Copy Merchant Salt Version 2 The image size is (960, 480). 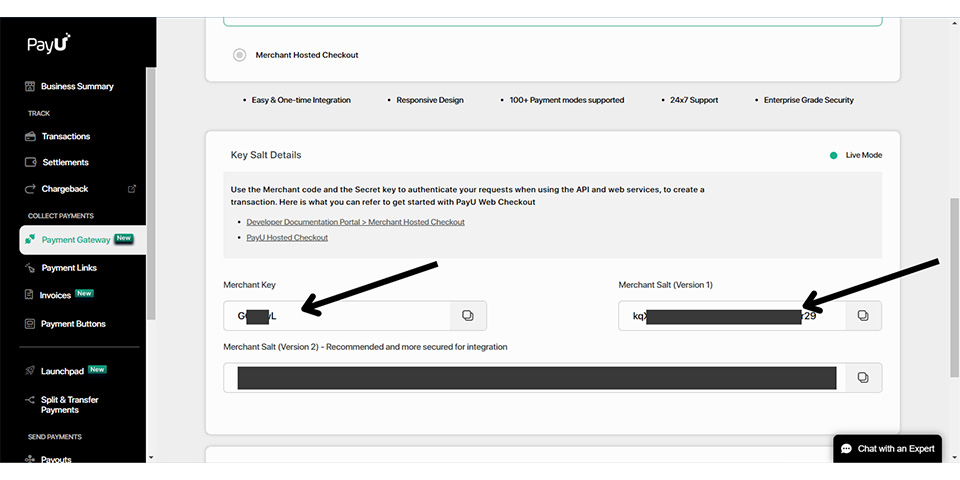(863, 378)
